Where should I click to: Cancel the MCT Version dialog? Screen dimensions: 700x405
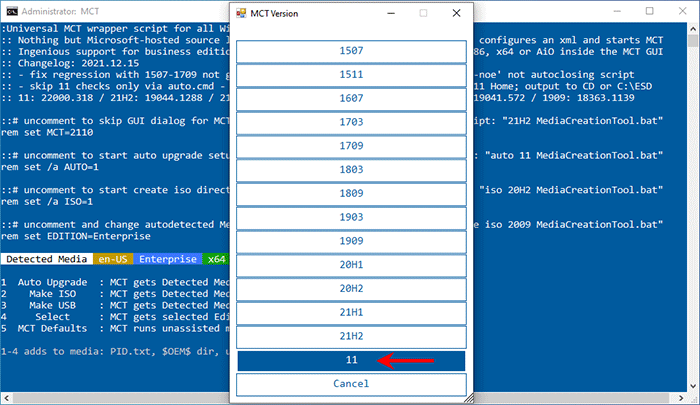point(351,384)
